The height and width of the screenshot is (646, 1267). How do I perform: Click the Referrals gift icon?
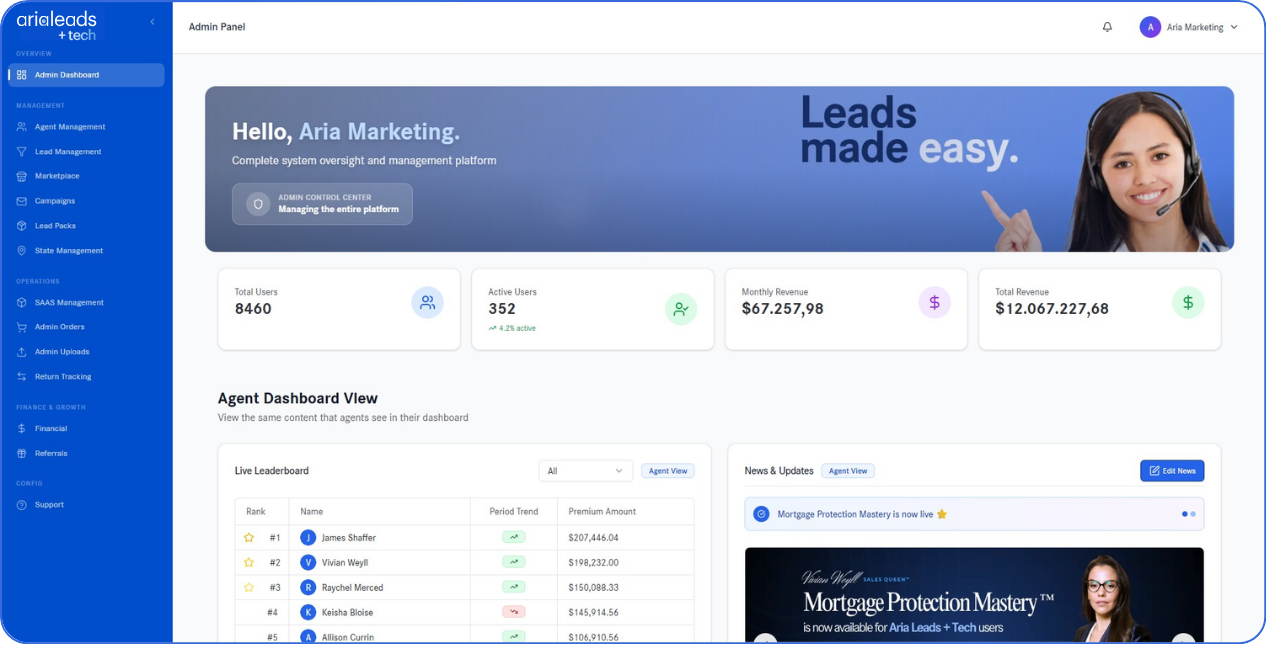coord(22,453)
